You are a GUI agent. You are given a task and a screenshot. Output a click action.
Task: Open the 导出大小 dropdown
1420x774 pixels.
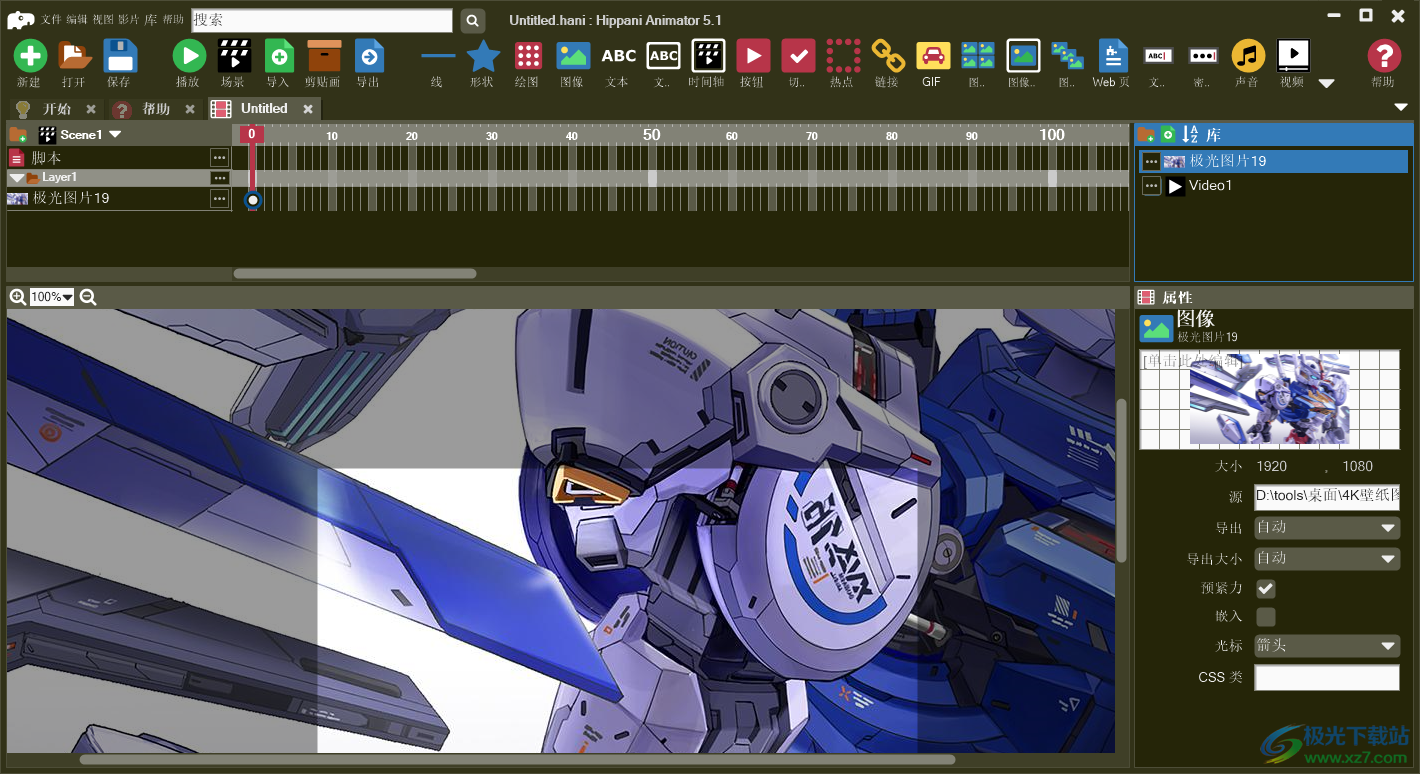(1327, 559)
